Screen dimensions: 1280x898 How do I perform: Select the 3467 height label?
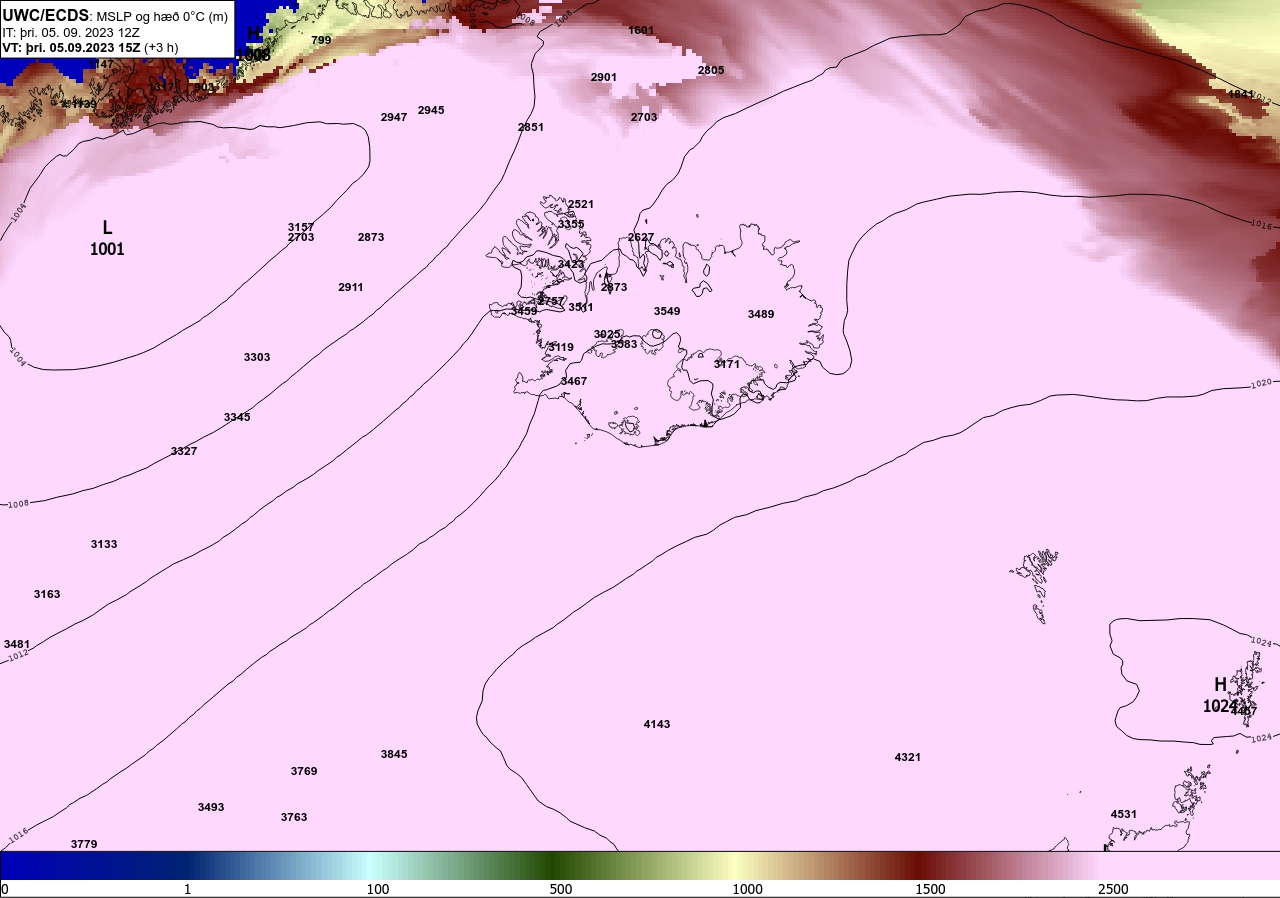click(x=574, y=381)
